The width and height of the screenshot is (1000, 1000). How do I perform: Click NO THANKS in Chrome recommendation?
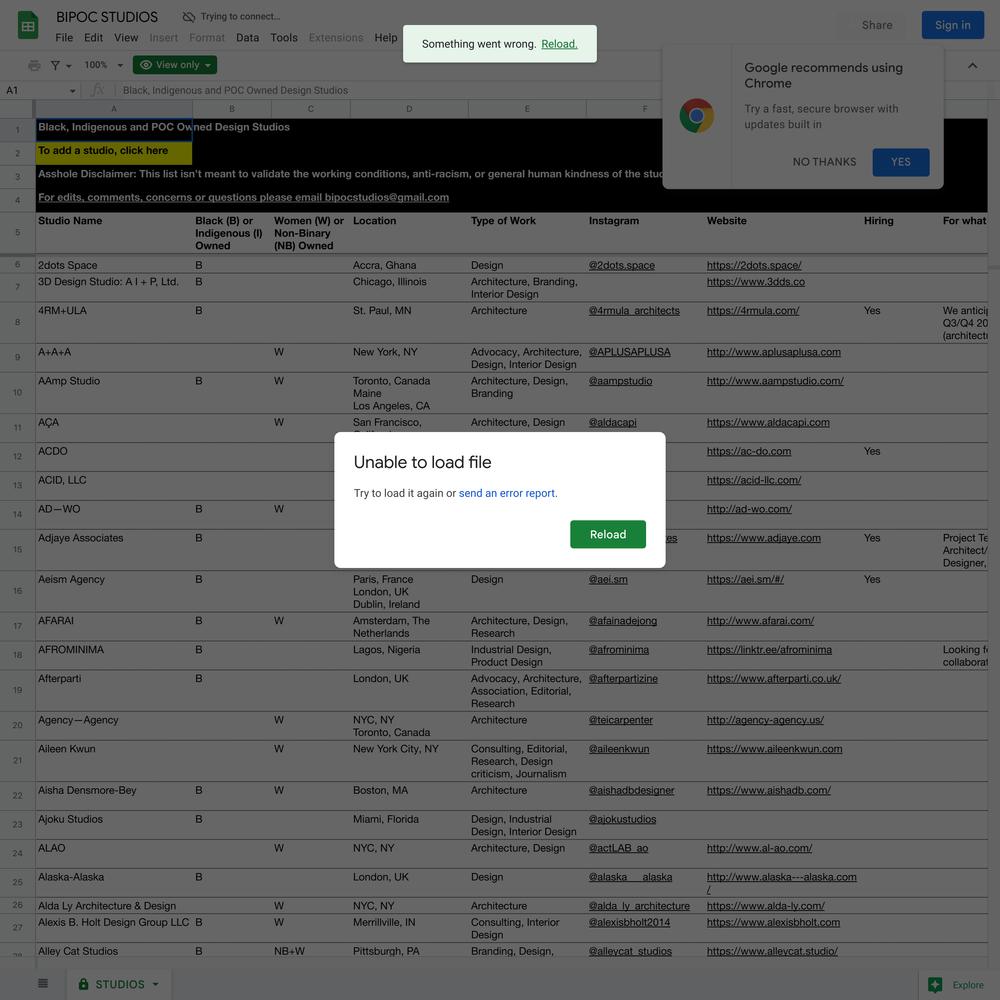824,162
